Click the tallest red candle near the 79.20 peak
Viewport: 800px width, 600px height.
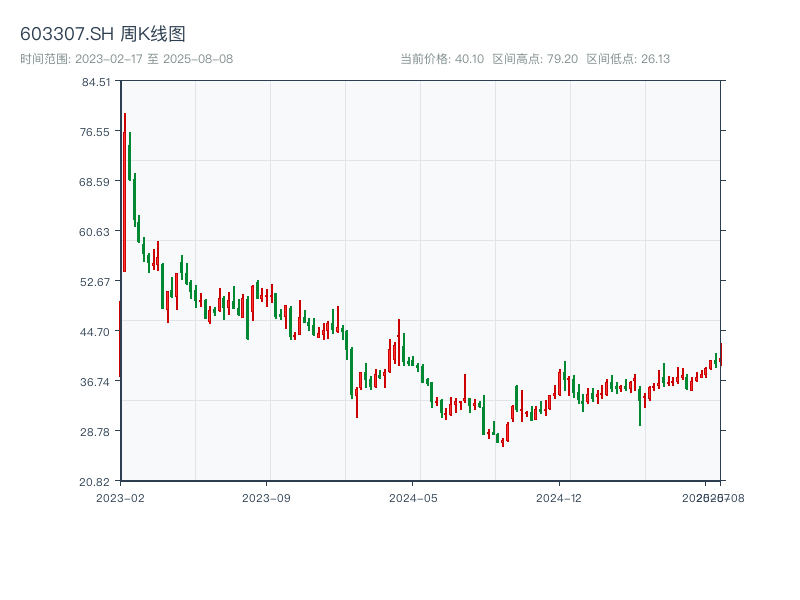click(x=125, y=190)
